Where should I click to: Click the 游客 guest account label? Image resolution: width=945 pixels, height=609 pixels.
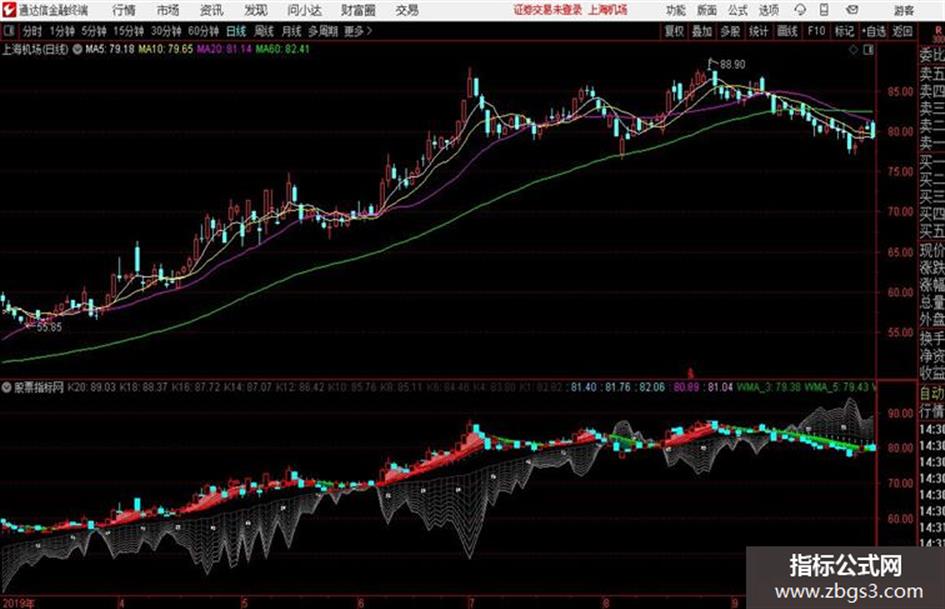click(903, 10)
